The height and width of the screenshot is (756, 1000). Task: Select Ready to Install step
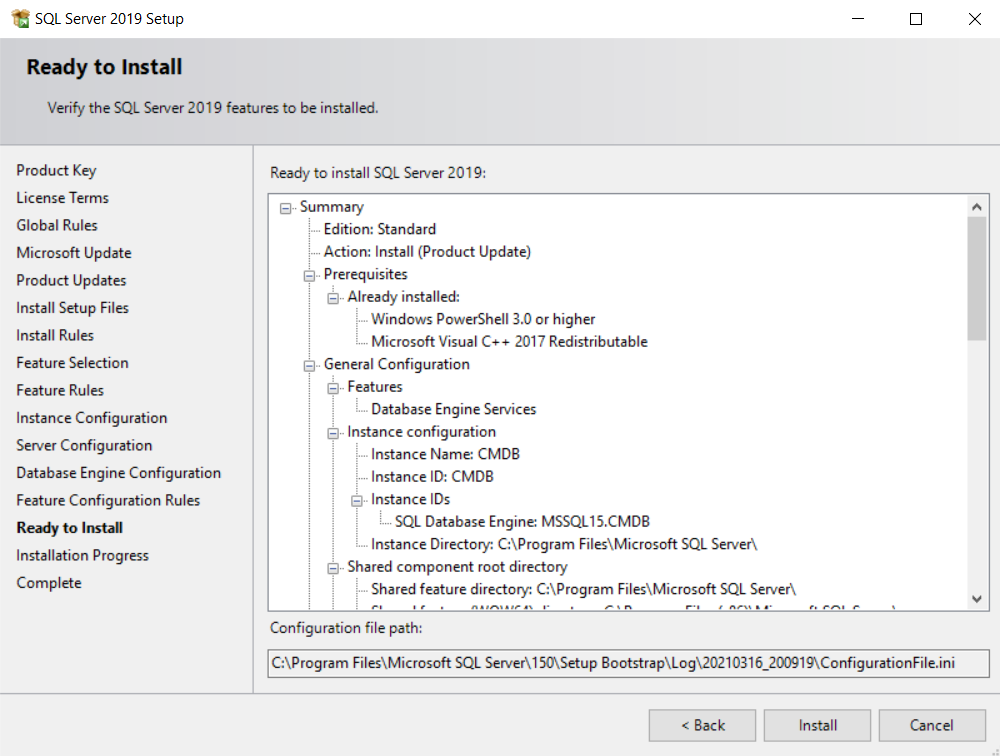pyautogui.click(x=70, y=528)
